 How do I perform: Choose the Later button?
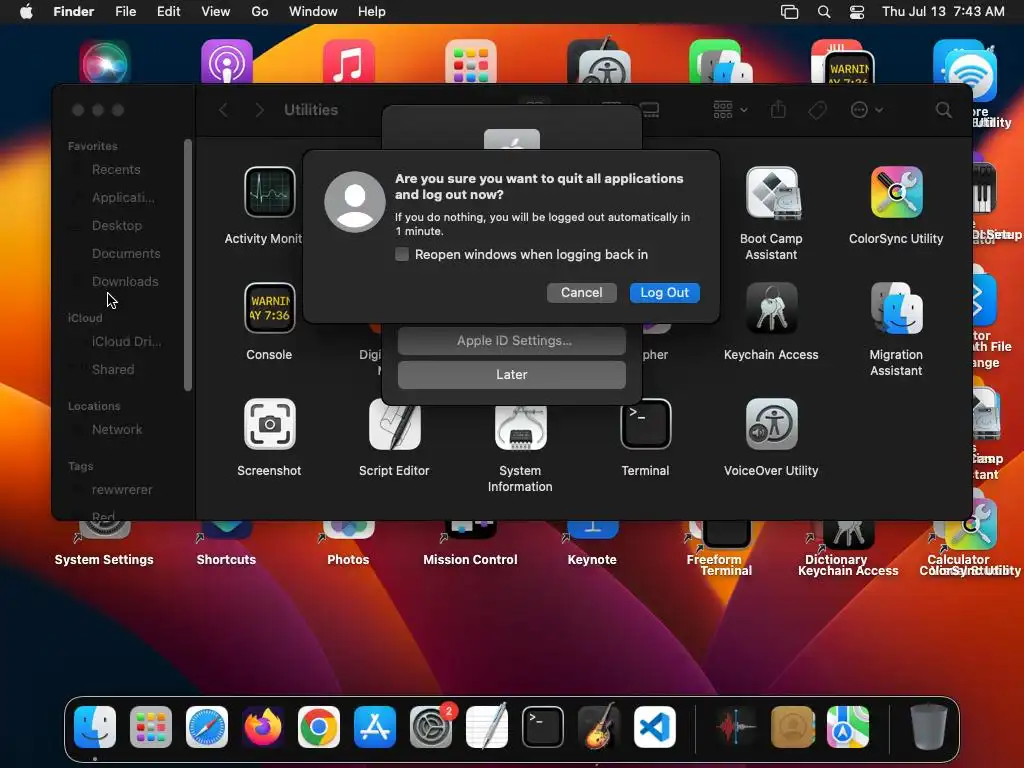click(x=511, y=375)
